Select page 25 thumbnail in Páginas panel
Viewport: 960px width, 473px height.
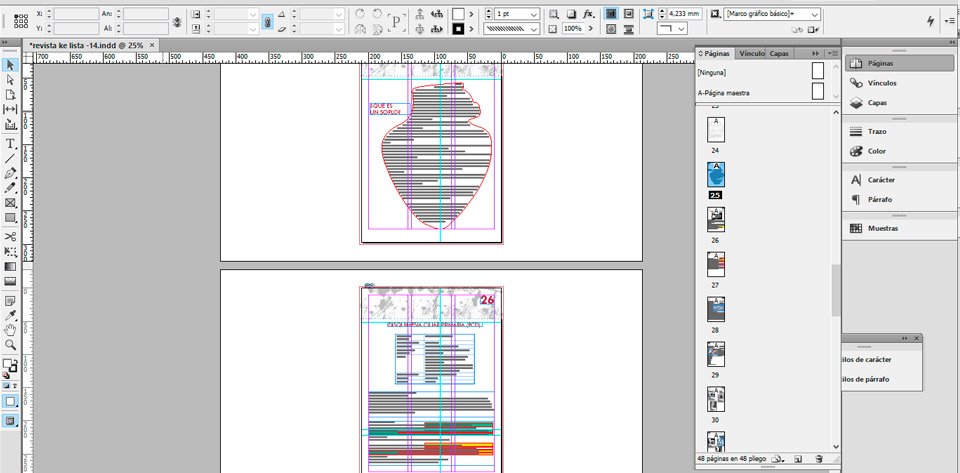(716, 175)
